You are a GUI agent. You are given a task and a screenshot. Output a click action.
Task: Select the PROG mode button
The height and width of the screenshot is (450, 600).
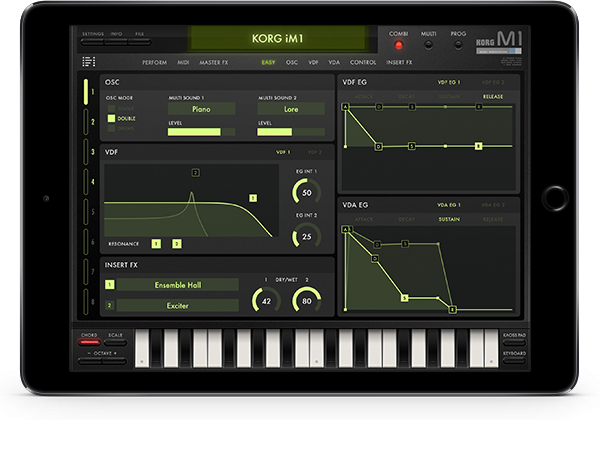[x=458, y=45]
